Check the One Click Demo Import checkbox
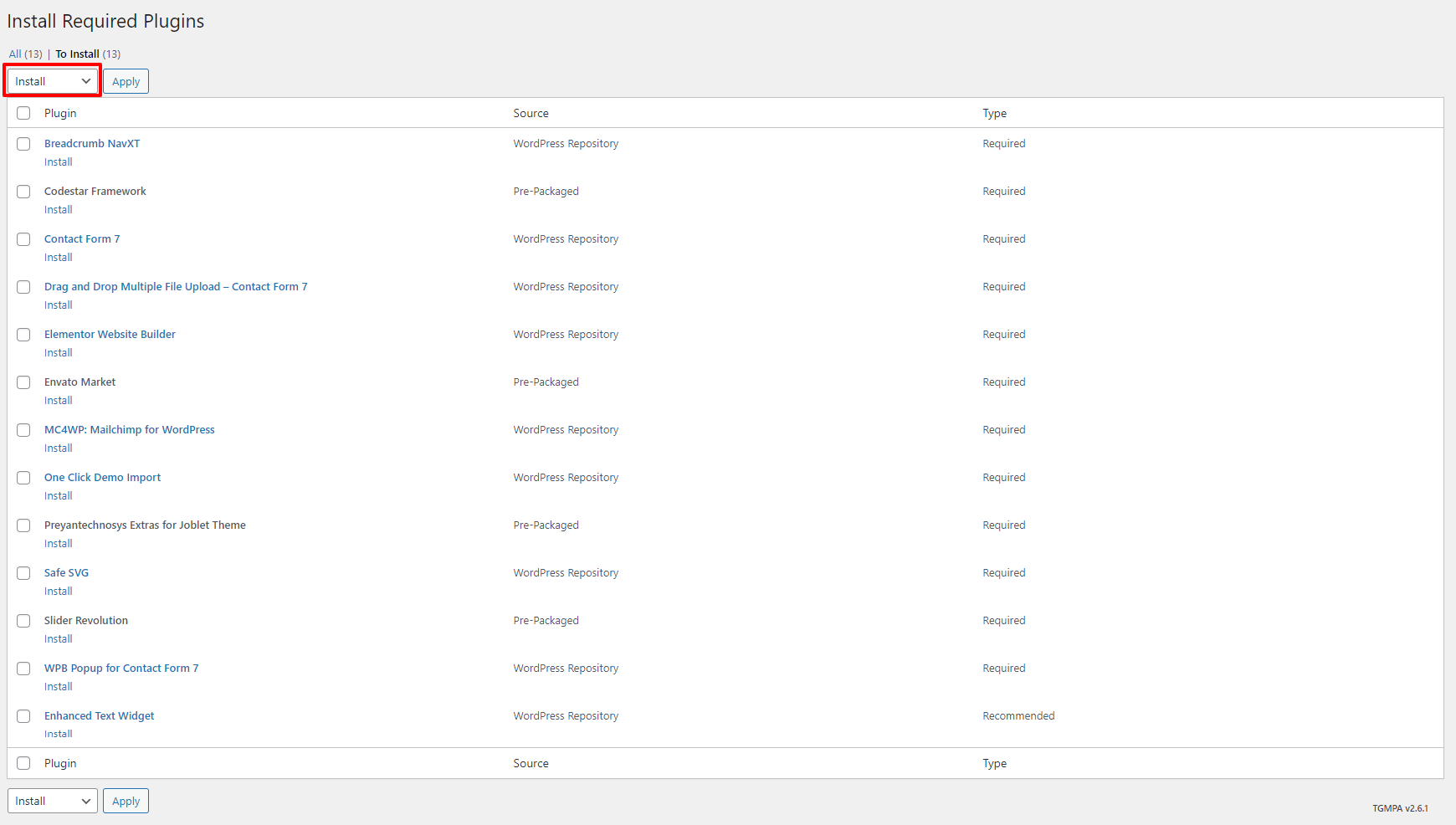The image size is (1456, 825). [23, 478]
